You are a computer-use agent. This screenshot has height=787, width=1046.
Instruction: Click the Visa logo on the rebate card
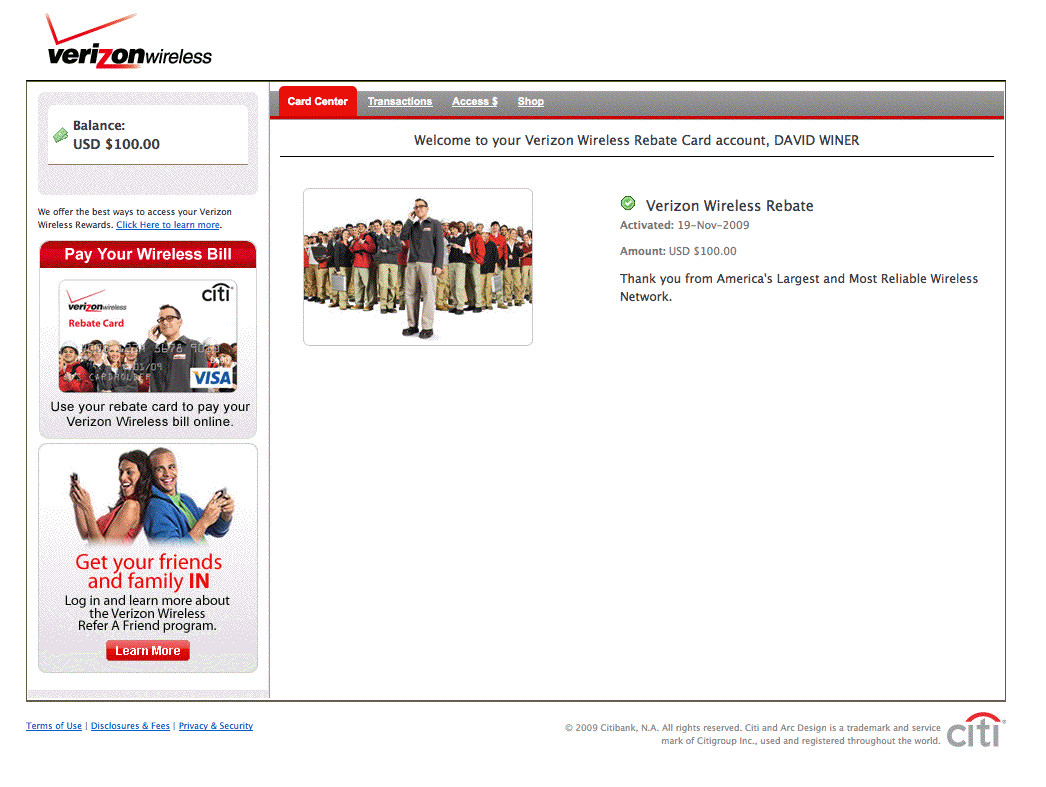pos(213,377)
